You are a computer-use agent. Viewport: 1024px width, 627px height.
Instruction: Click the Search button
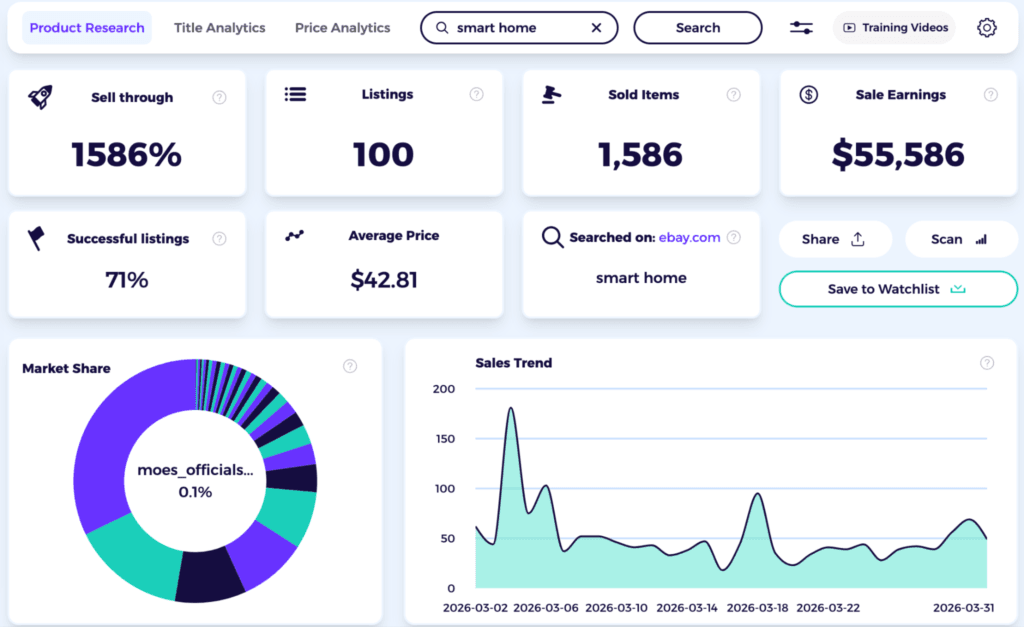(x=698, y=27)
